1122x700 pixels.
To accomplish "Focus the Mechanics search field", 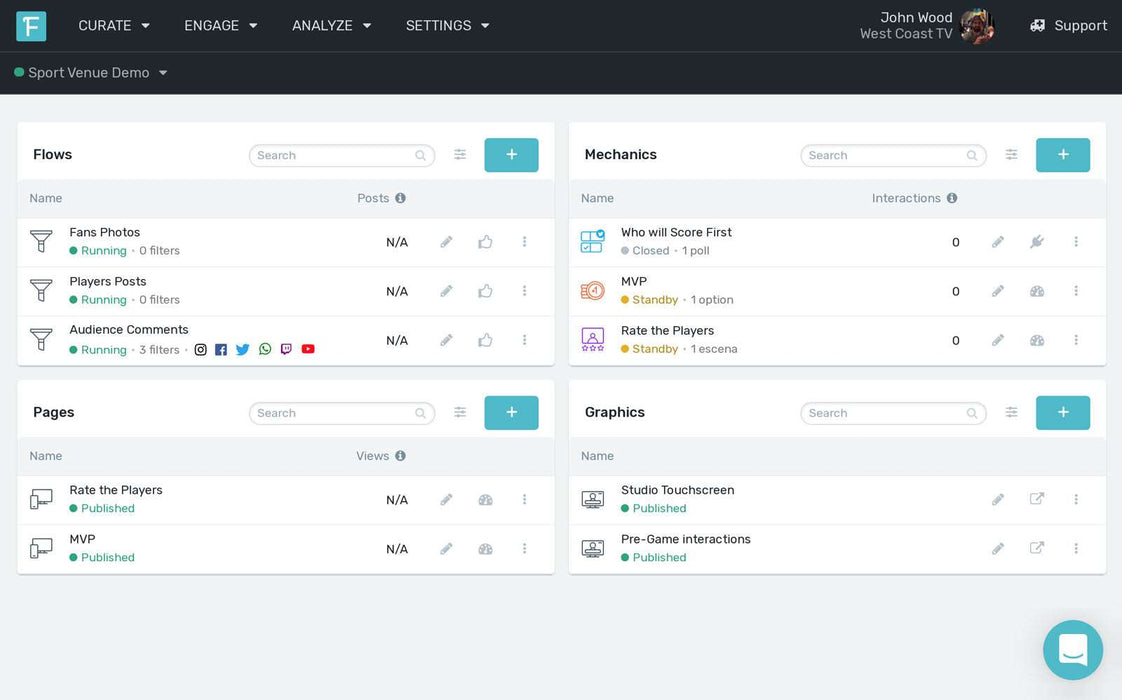I will click(886, 156).
